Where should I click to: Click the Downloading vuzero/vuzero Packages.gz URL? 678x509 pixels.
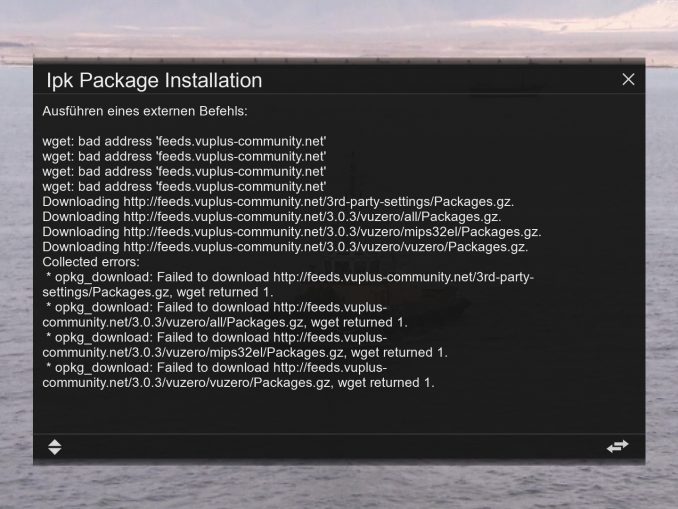(326, 247)
